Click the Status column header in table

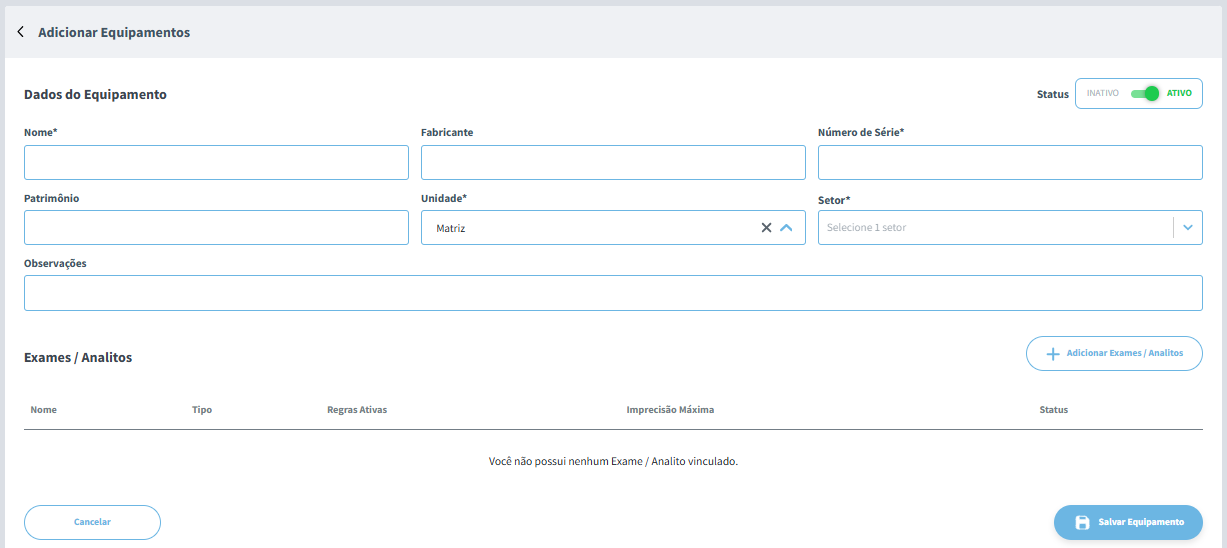click(1054, 410)
